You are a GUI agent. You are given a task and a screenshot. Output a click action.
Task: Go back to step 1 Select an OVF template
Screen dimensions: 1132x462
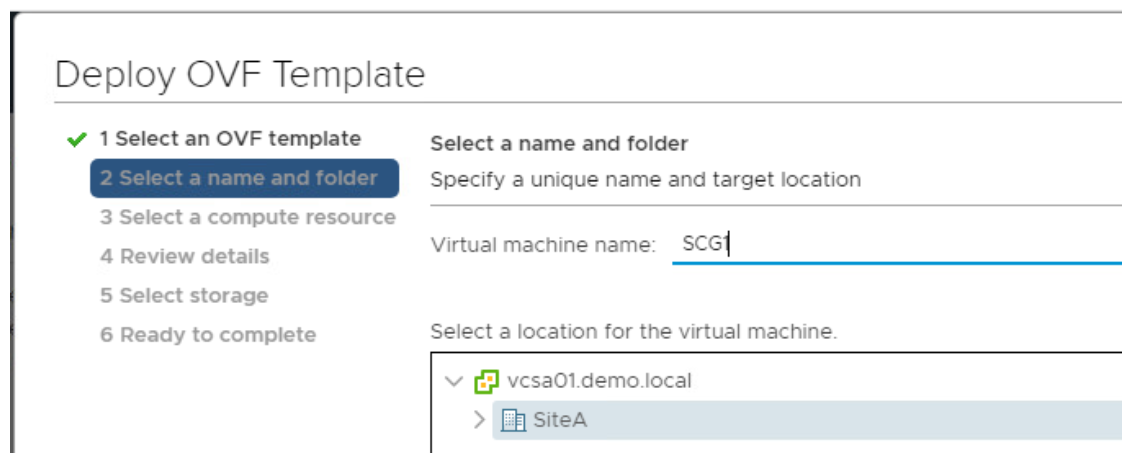[x=229, y=139]
